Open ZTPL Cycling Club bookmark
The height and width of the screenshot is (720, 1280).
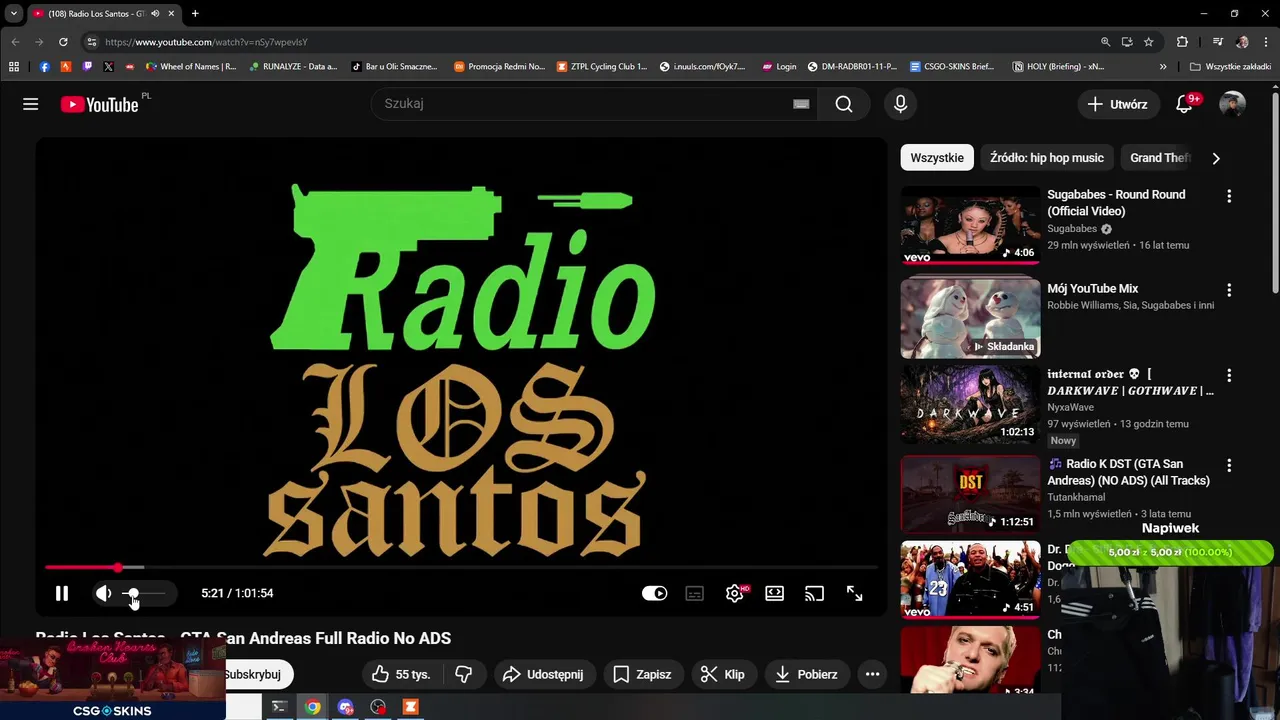click(x=602, y=67)
